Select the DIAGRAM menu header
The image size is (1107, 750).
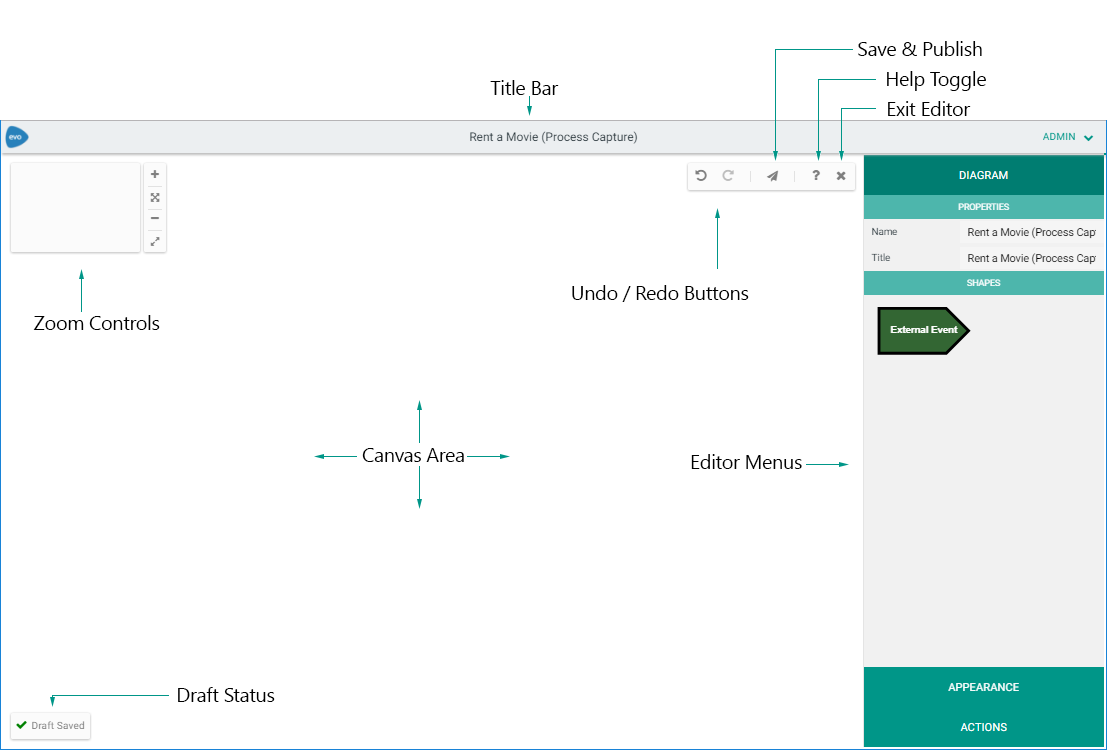984,175
